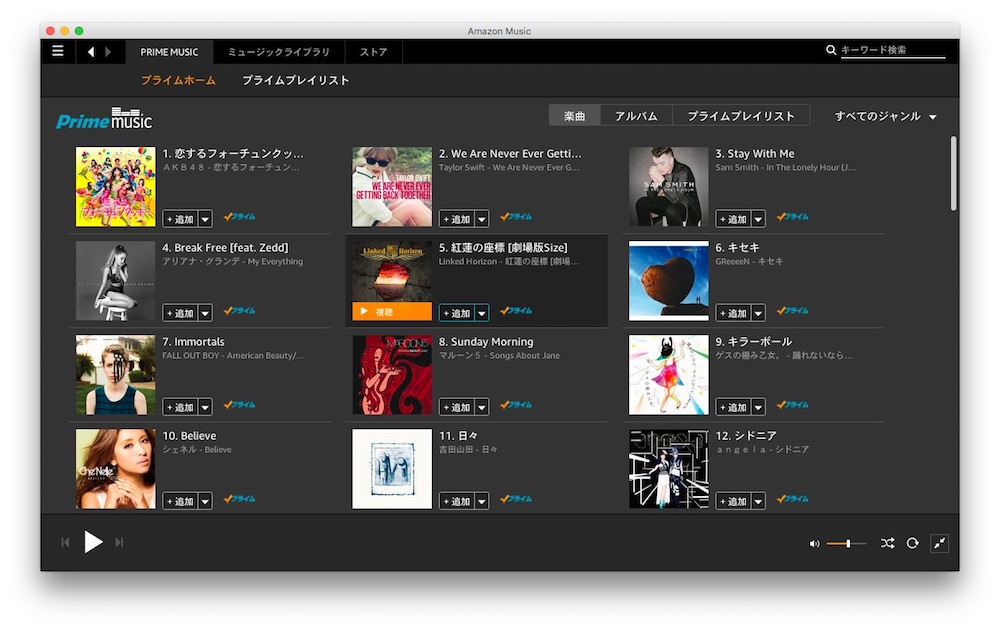Preview 紅蓮の座標 with orange 視聴 button
The width and height of the screenshot is (1000, 629).
(392, 312)
